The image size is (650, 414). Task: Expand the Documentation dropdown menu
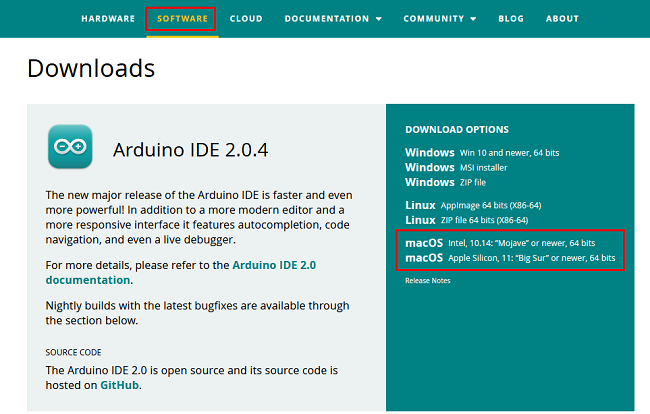[333, 18]
